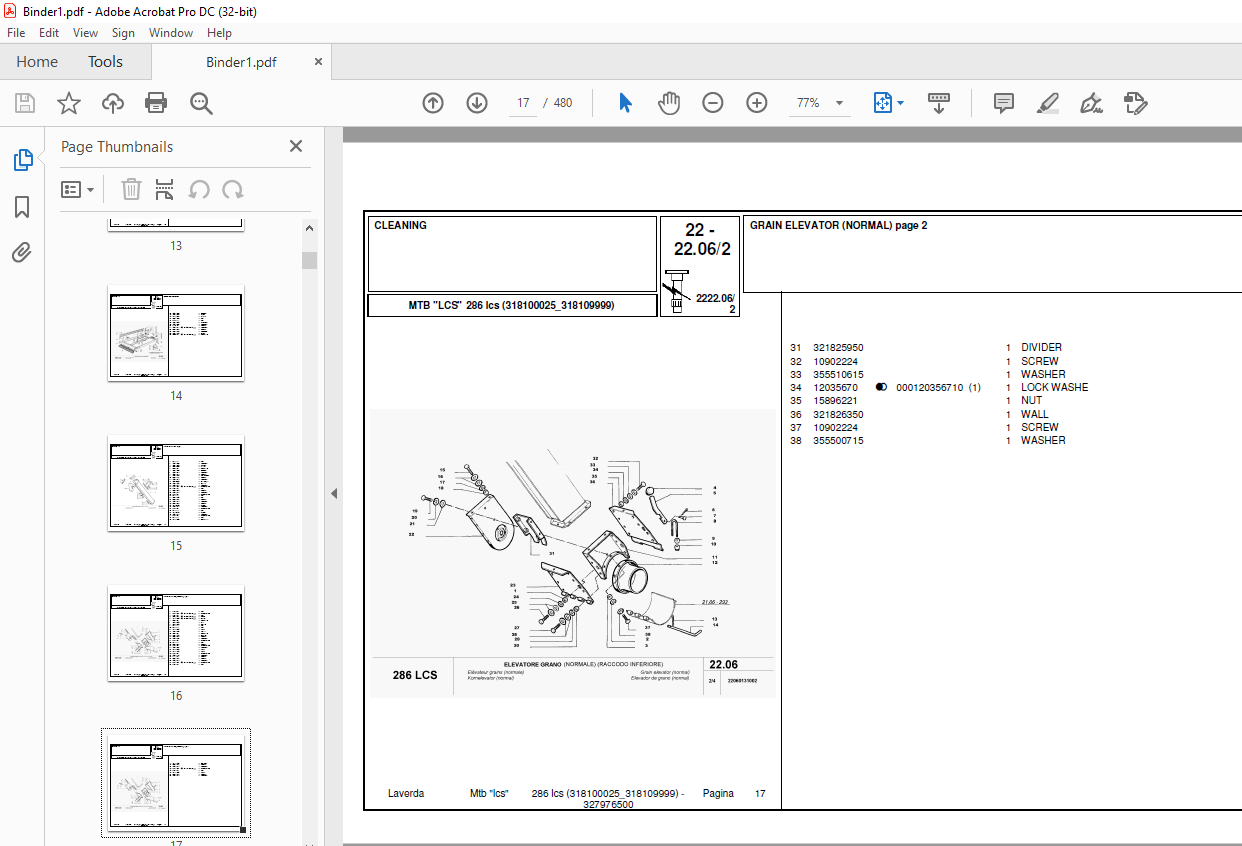Close the Page Thumbnails panel

(x=296, y=146)
